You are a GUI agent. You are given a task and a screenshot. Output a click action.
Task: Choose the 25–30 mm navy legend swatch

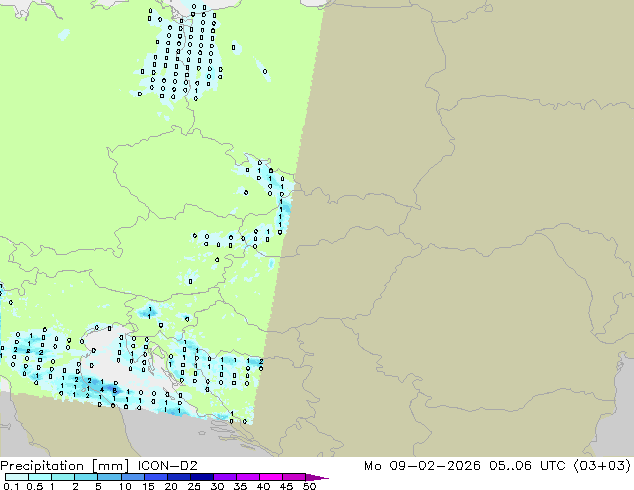202,477
